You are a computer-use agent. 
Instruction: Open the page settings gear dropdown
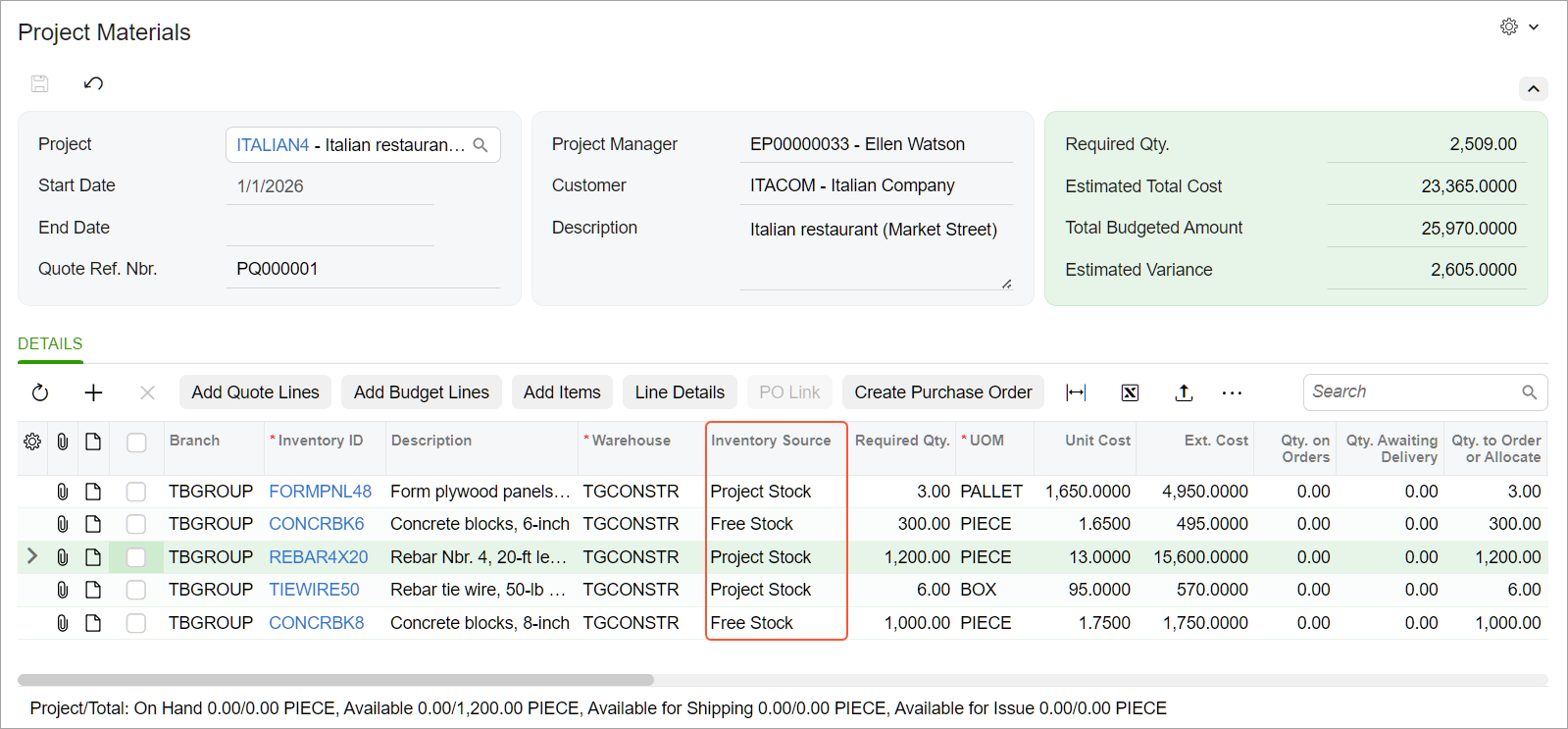pyautogui.click(x=1520, y=26)
